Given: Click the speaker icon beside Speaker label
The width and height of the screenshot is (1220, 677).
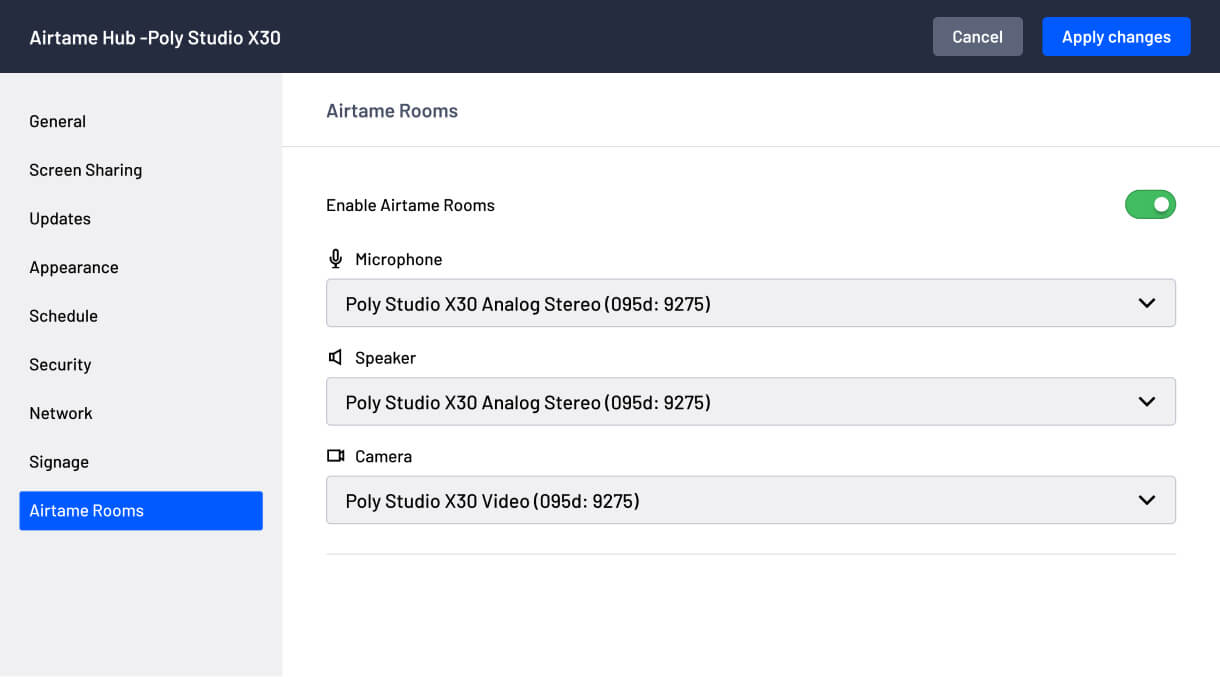Looking at the screenshot, I should [336, 357].
